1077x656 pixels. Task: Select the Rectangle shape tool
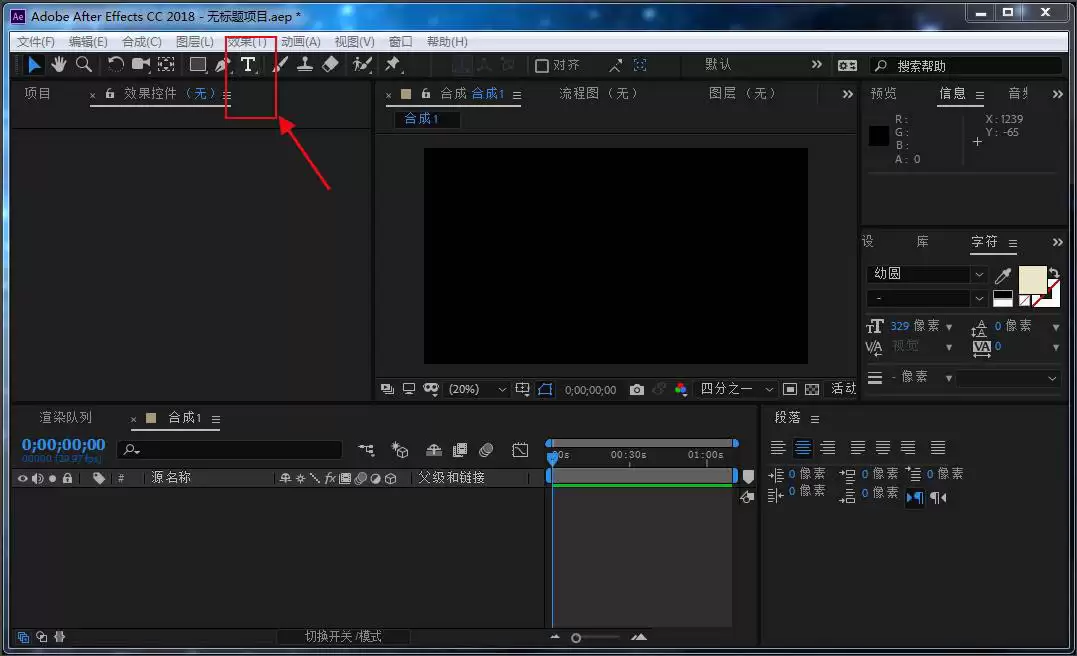point(198,65)
